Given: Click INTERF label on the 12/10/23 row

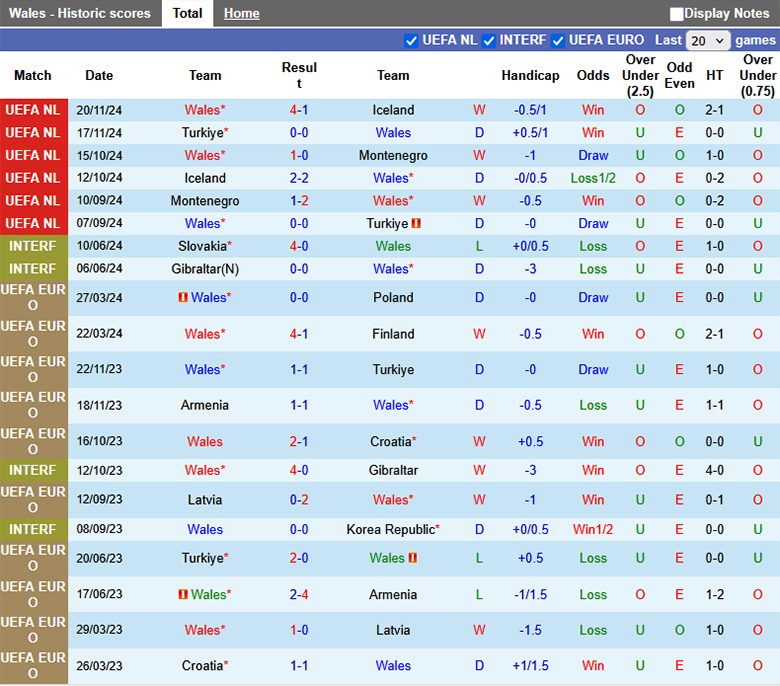Looking at the screenshot, I should coord(33,470).
